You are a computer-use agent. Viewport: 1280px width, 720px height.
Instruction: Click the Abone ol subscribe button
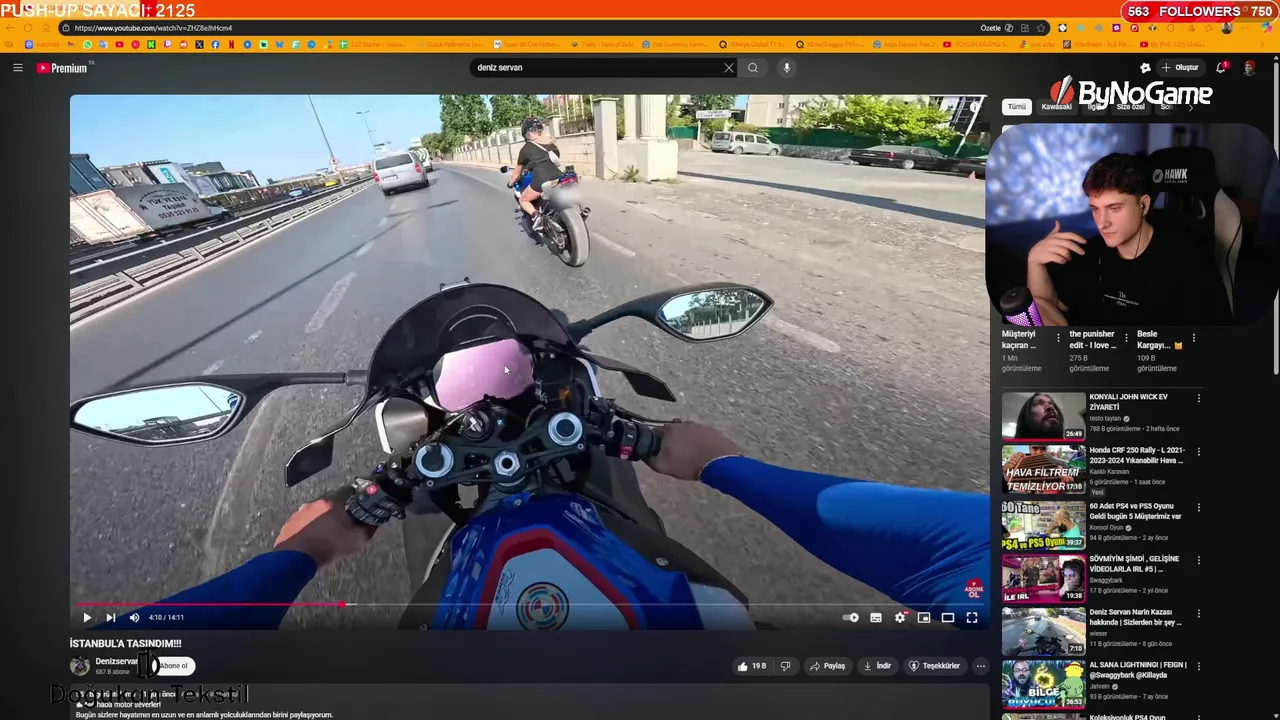172,666
